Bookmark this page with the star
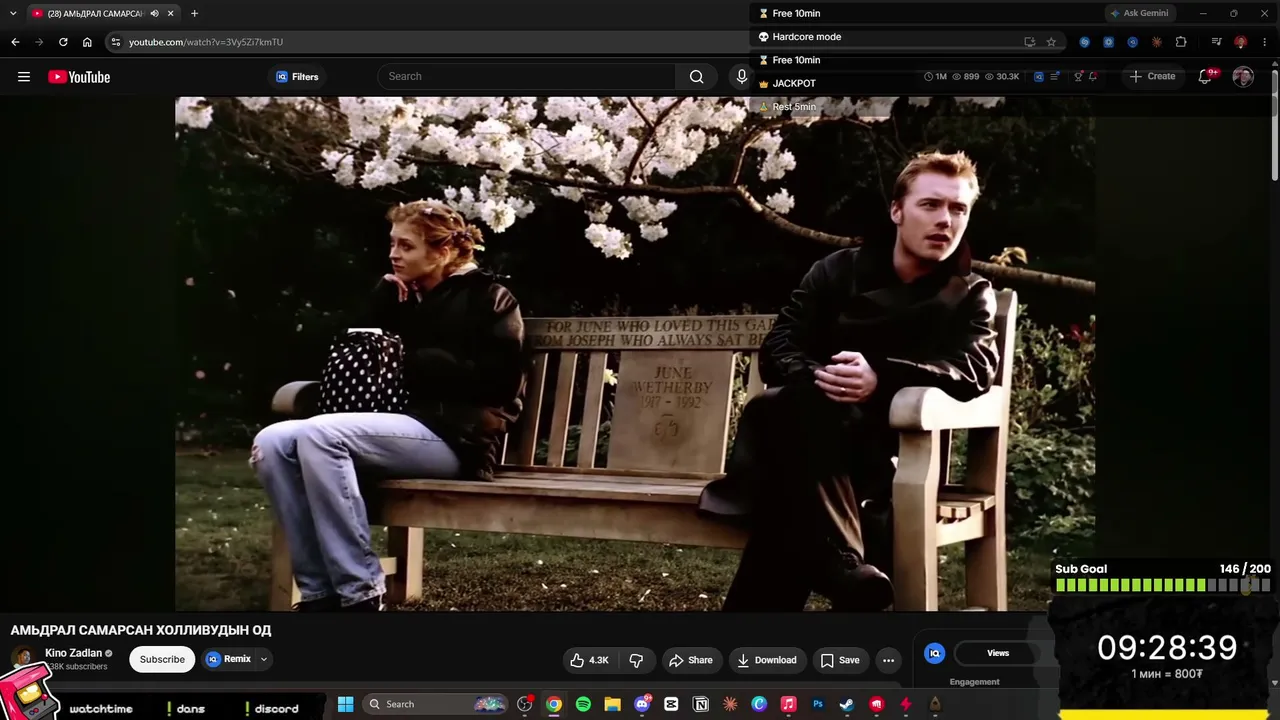Image resolution: width=1280 pixels, height=720 pixels. 1051,42
